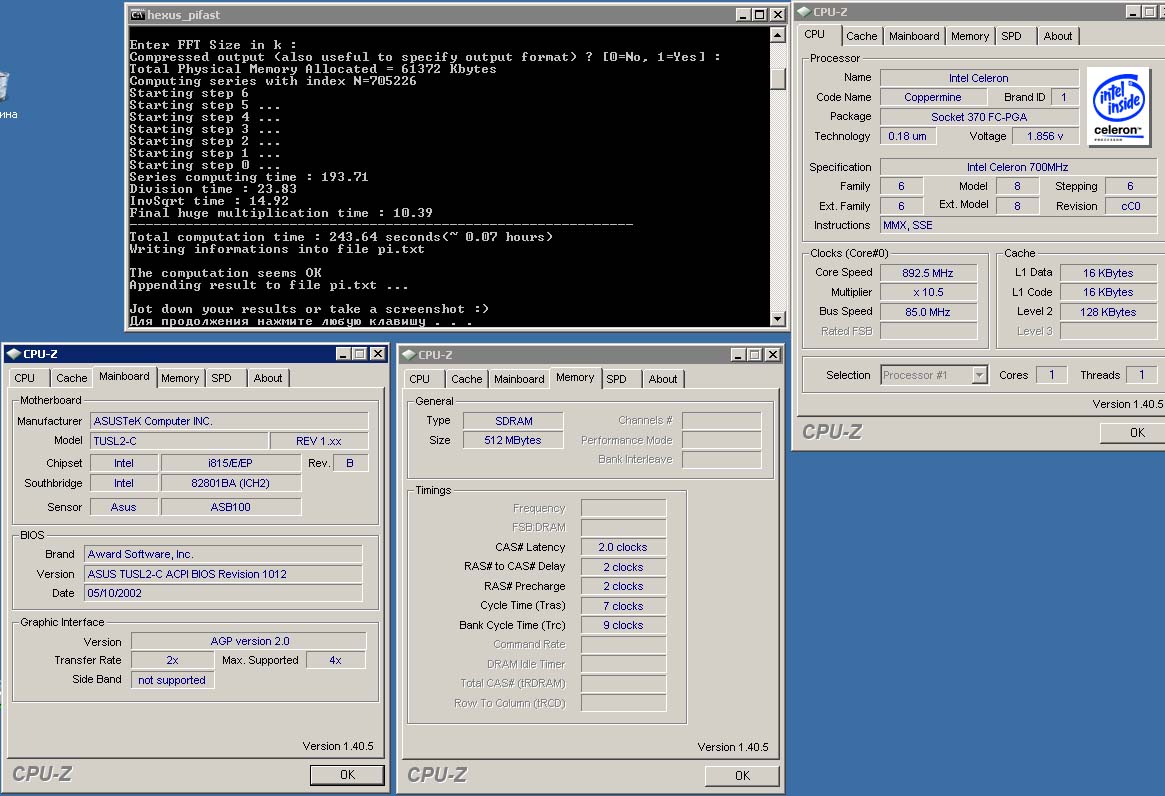
Task: Select SPD tab in Mainboard window
Action: tap(221, 378)
